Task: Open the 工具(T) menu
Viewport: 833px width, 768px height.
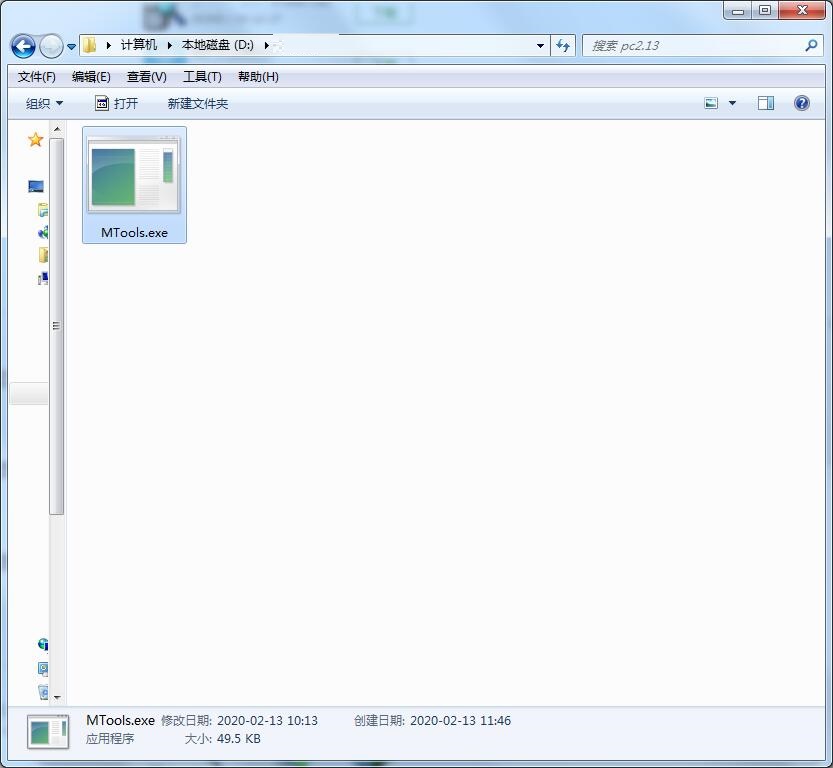Action: 202,77
